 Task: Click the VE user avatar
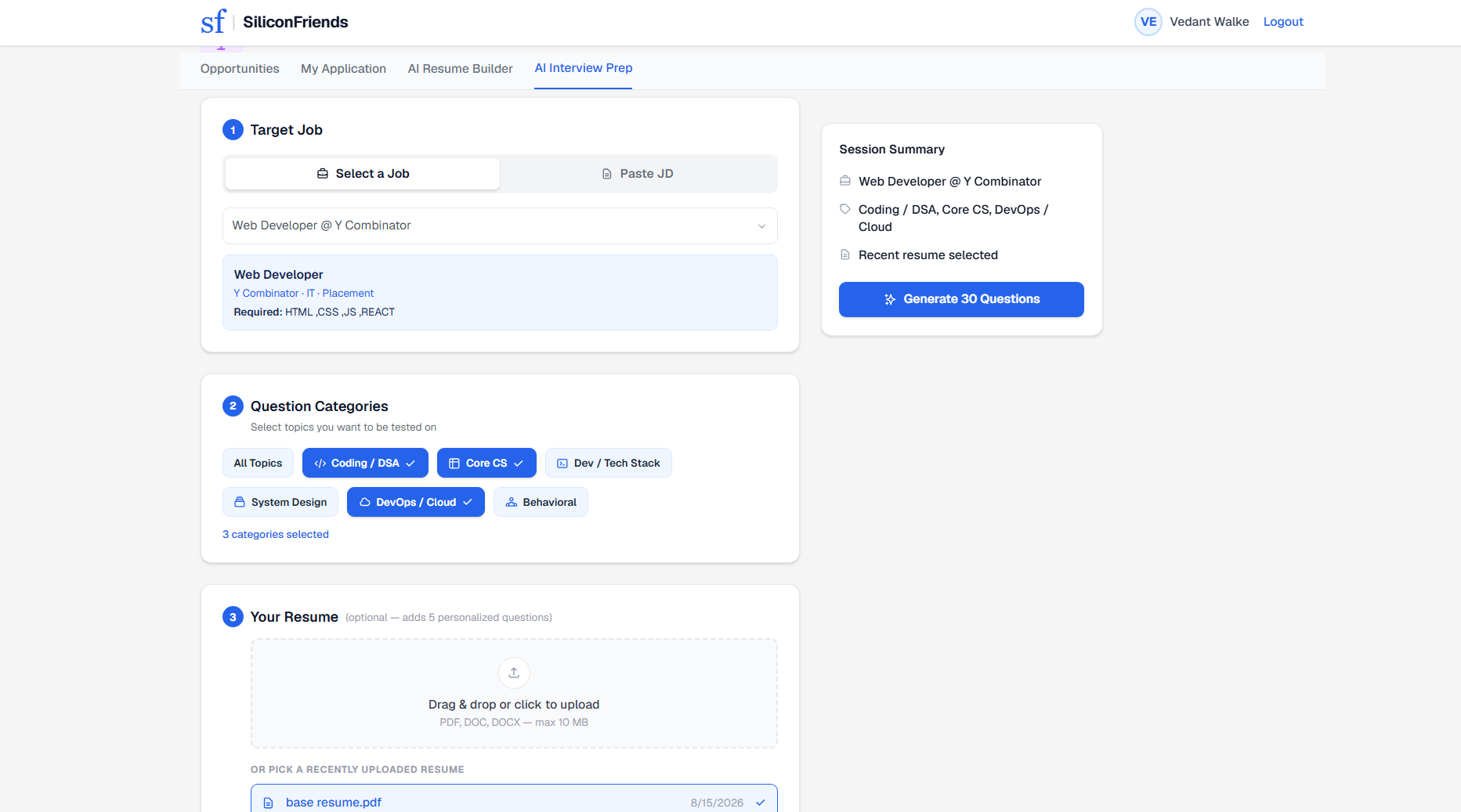[1148, 22]
